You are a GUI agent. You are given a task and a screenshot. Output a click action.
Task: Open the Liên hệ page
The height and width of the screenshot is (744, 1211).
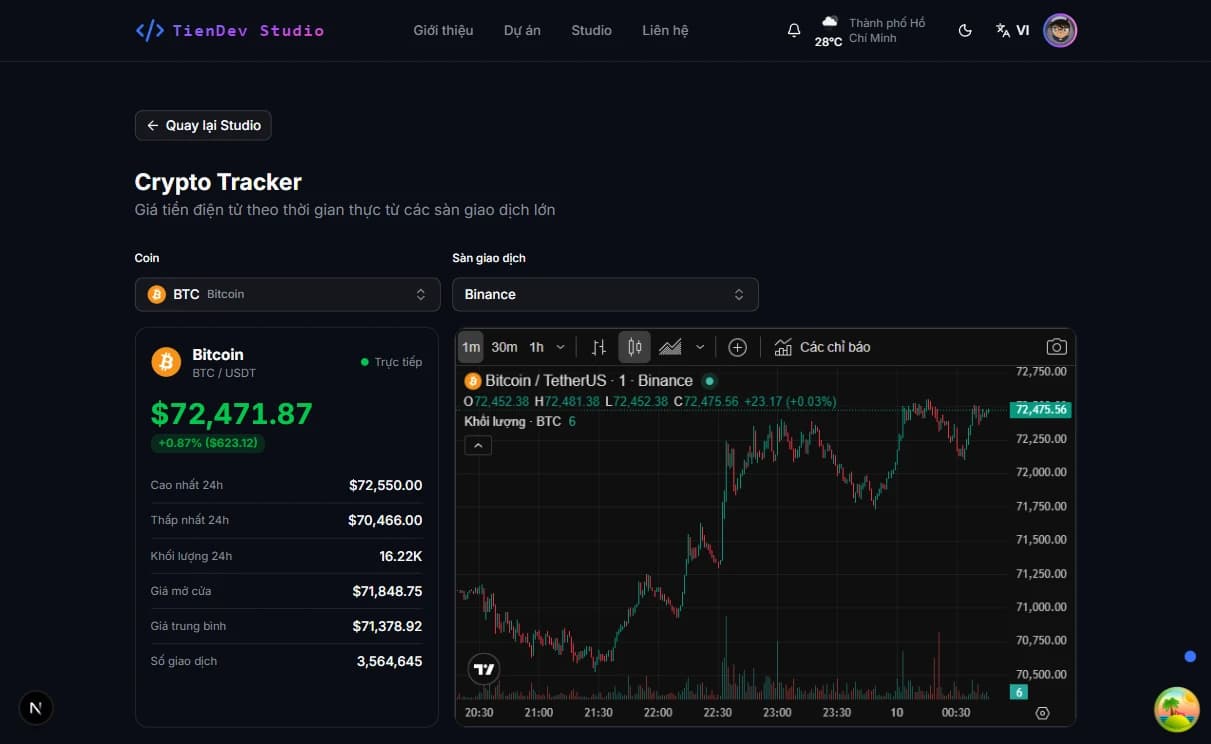tap(665, 30)
